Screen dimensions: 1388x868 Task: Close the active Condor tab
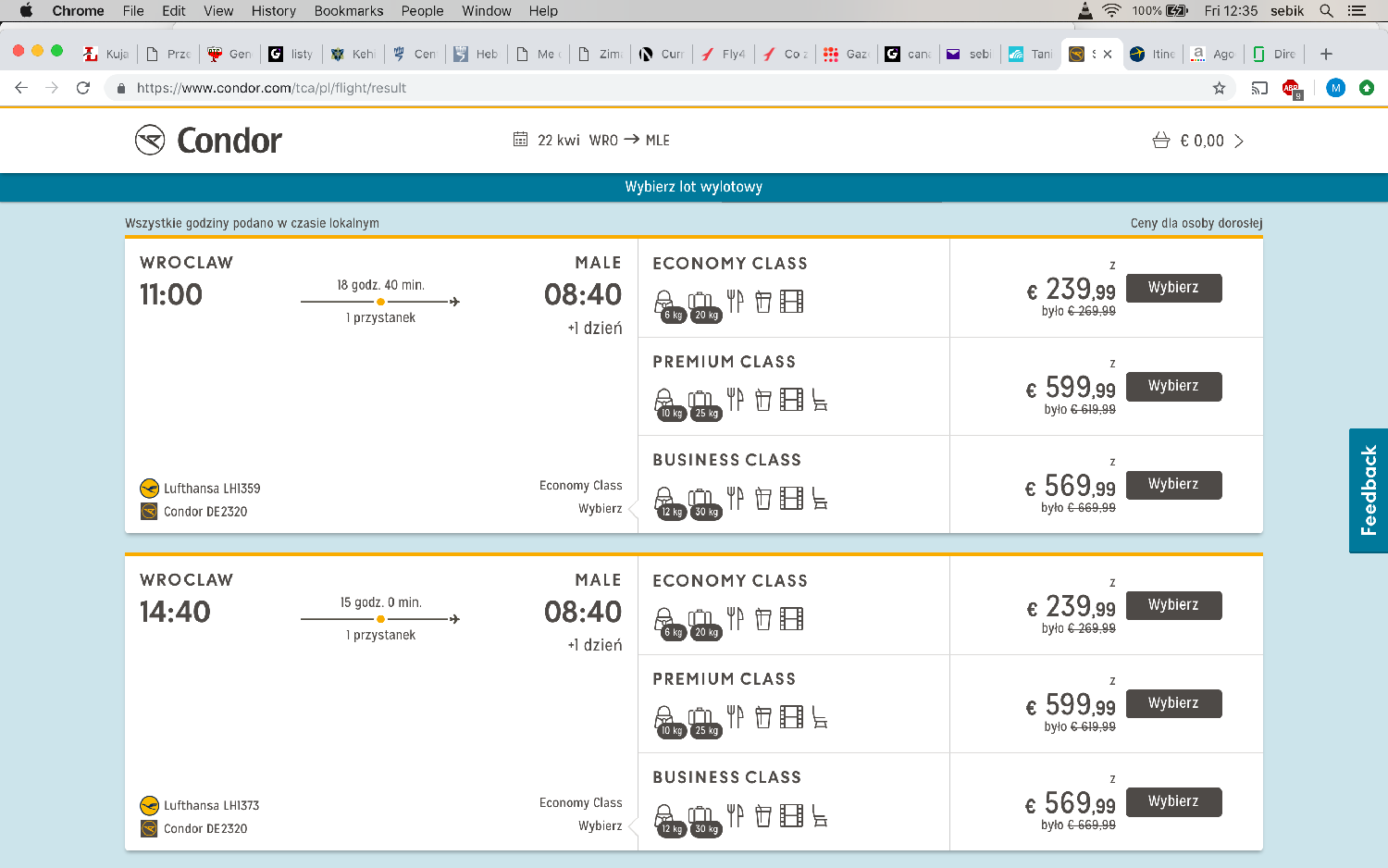pos(1108,54)
